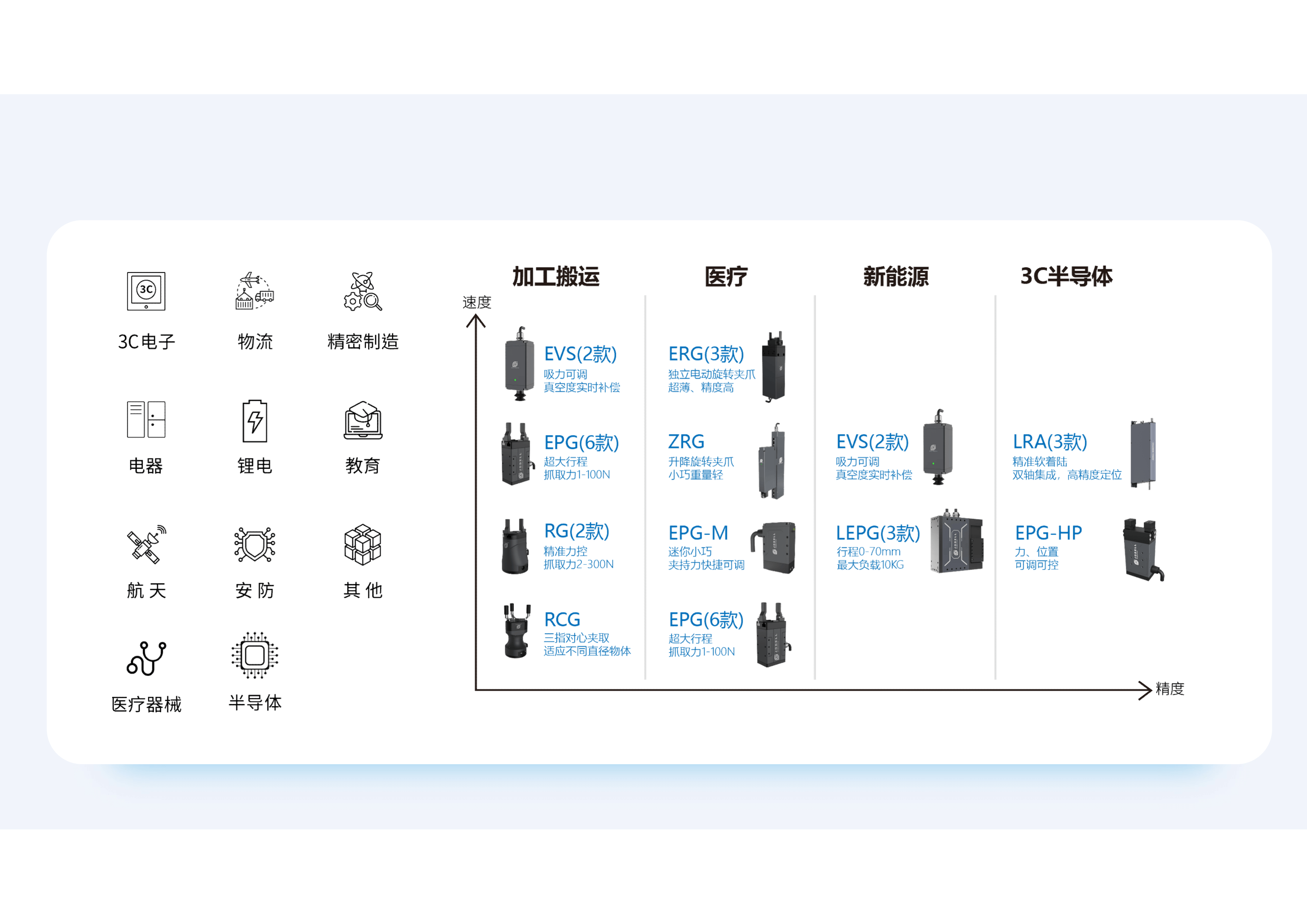
Task: Click the 电器 label text
Action: pyautogui.click(x=146, y=466)
